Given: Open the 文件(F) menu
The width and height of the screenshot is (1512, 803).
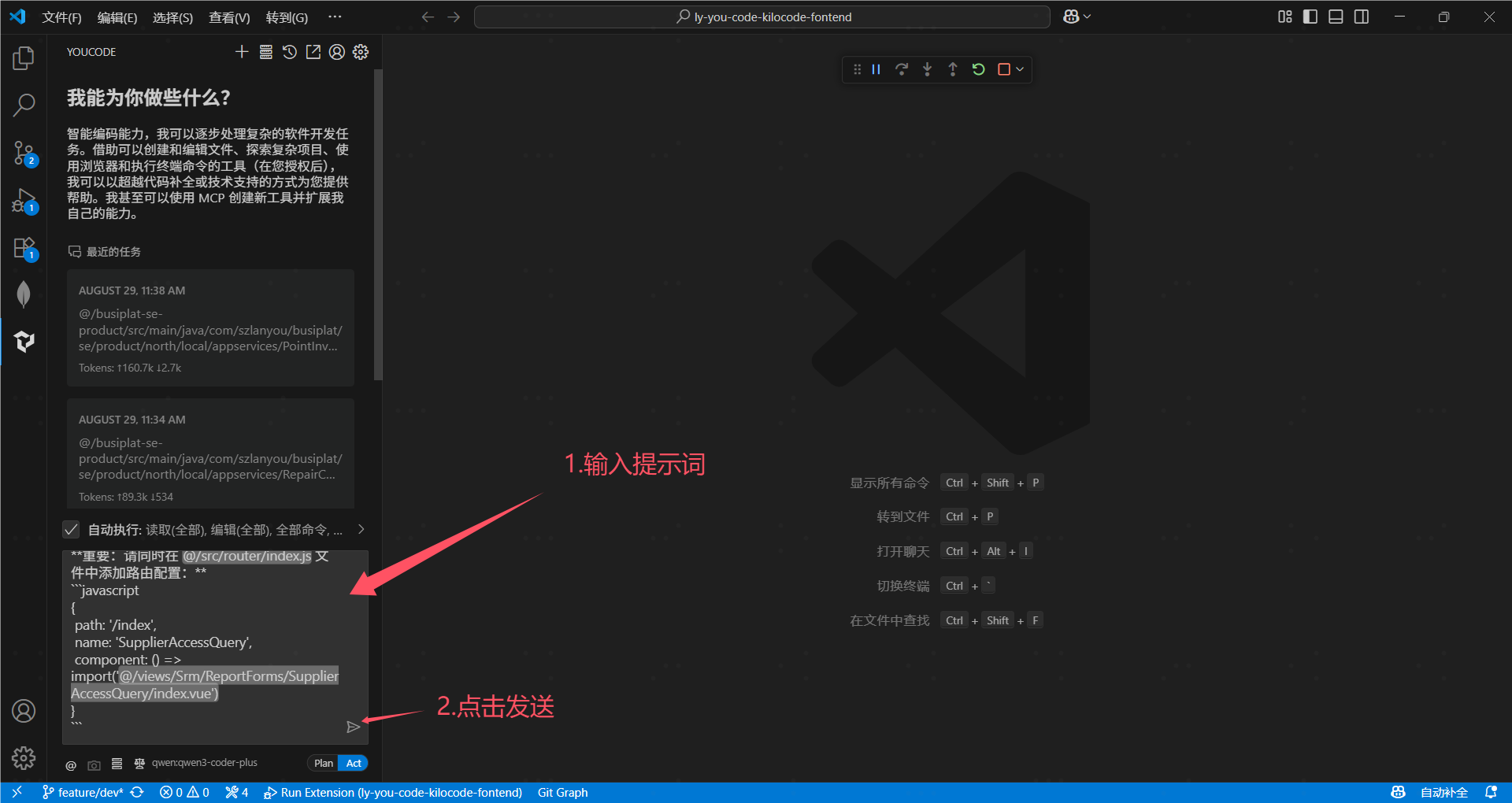Looking at the screenshot, I should [x=61, y=17].
